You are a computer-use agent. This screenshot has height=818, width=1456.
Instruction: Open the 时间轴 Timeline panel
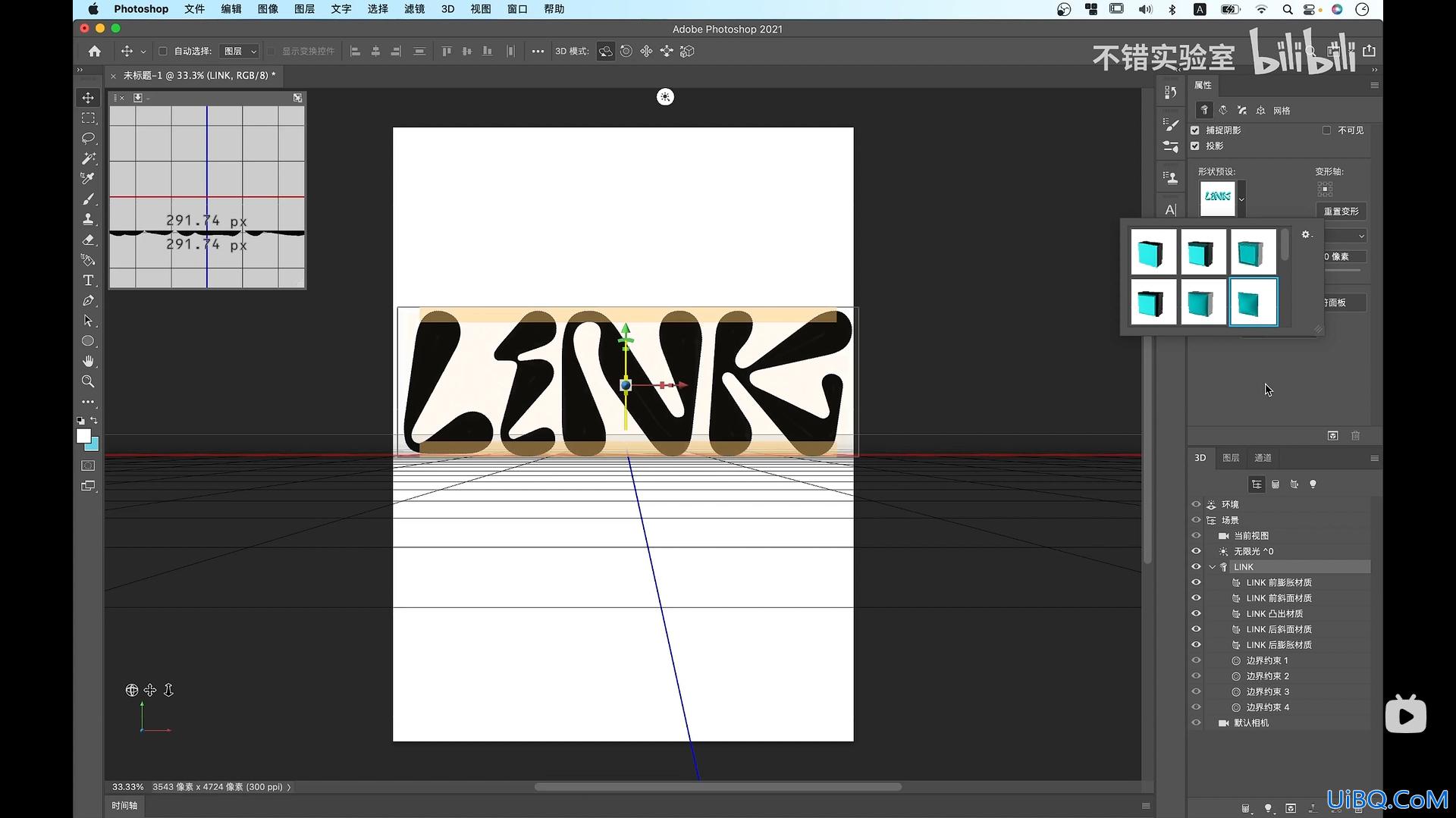[124, 805]
